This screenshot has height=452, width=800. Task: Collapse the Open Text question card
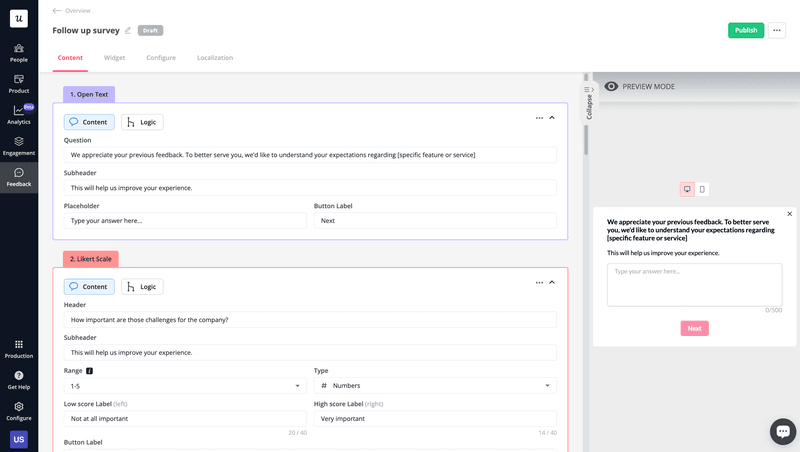coord(552,118)
